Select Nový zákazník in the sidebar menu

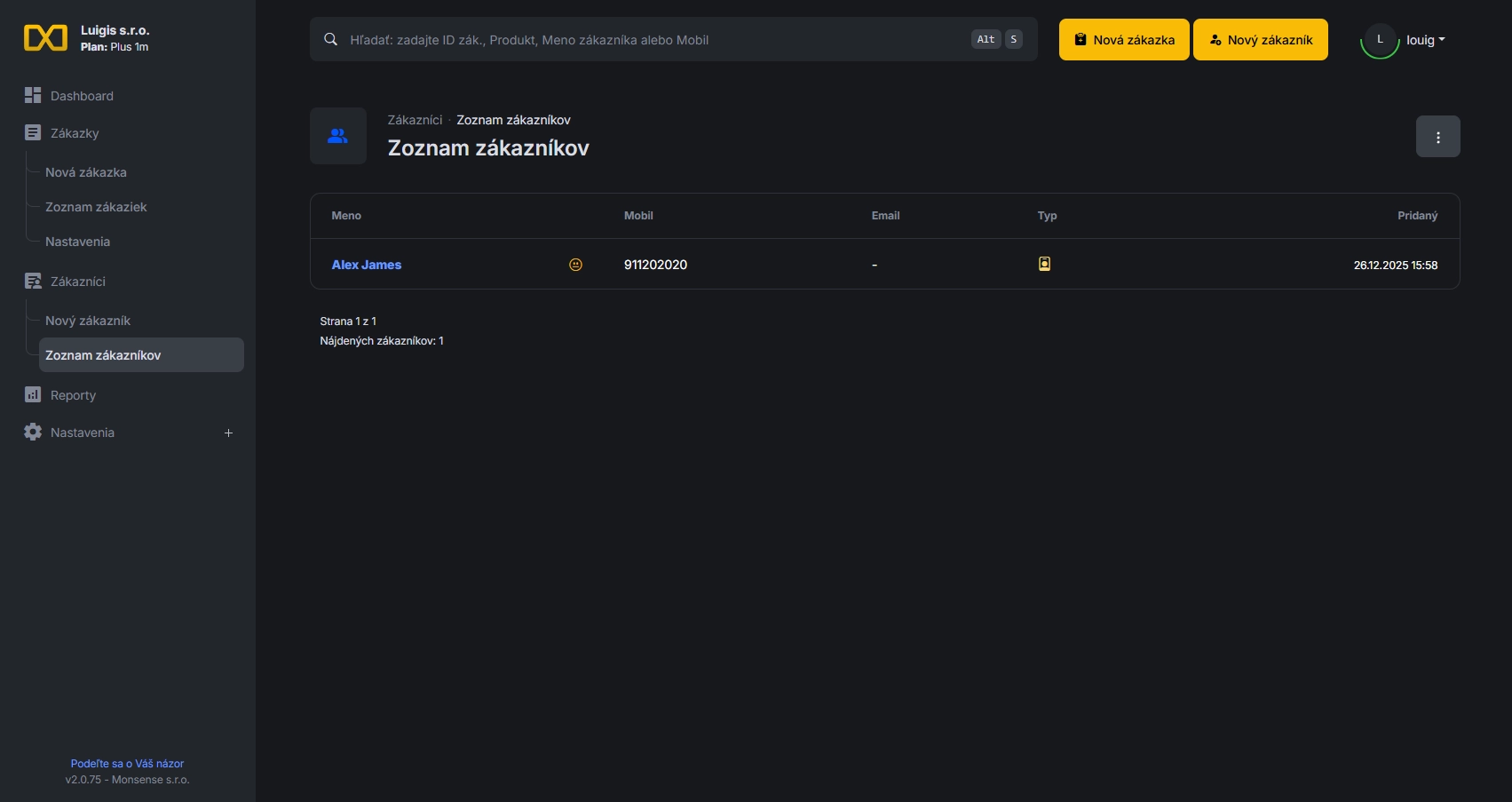tap(88, 321)
